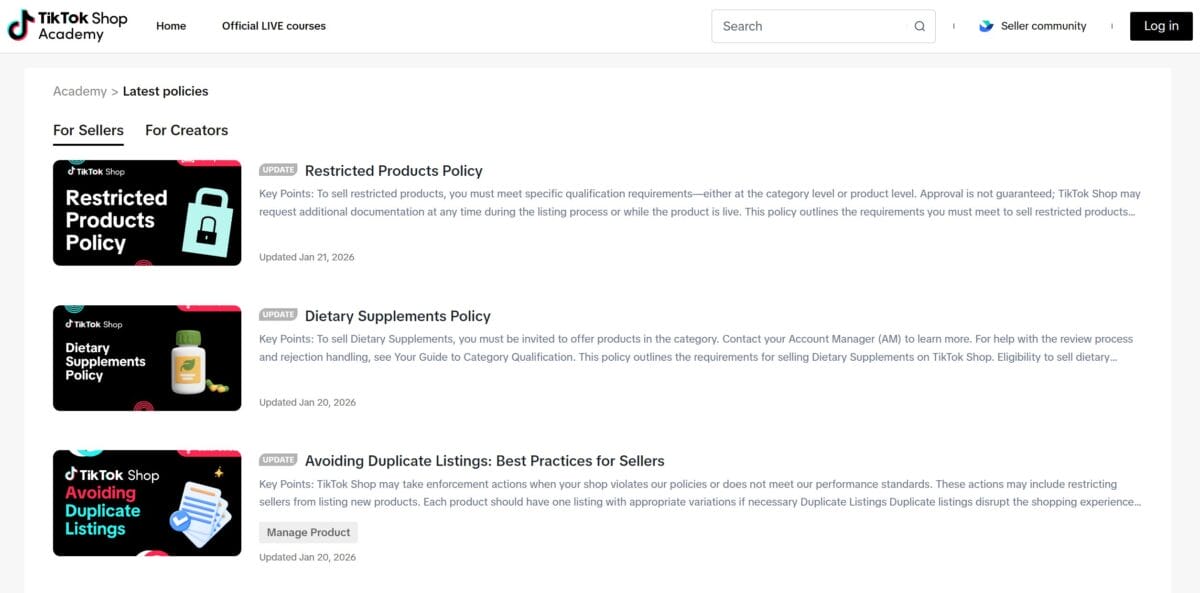Click the UPDATE badge beside Restricted Products Policy
The image size is (1200, 593).
(x=278, y=169)
